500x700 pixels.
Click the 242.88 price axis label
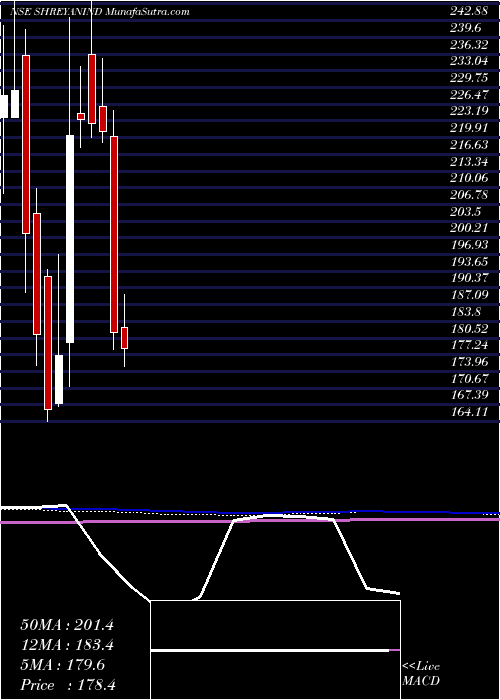coord(469,12)
